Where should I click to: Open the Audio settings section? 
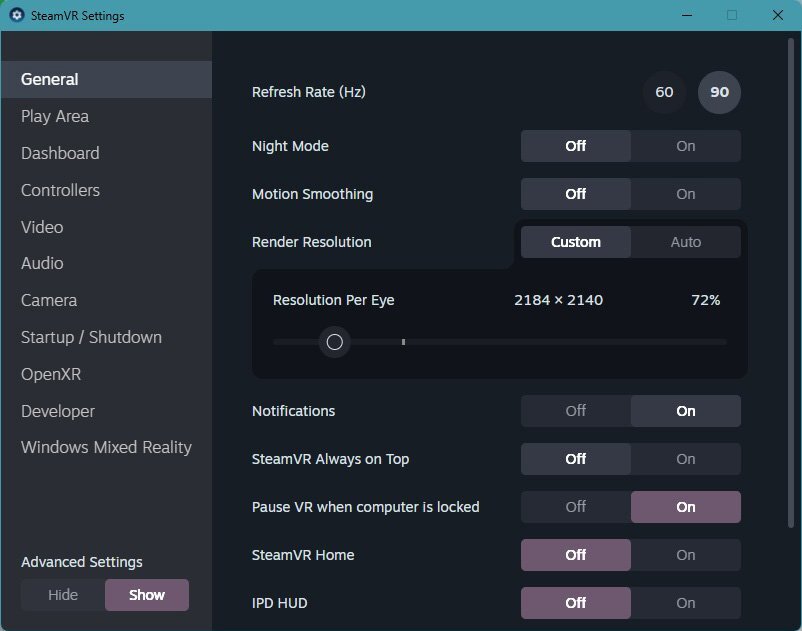pos(106,263)
